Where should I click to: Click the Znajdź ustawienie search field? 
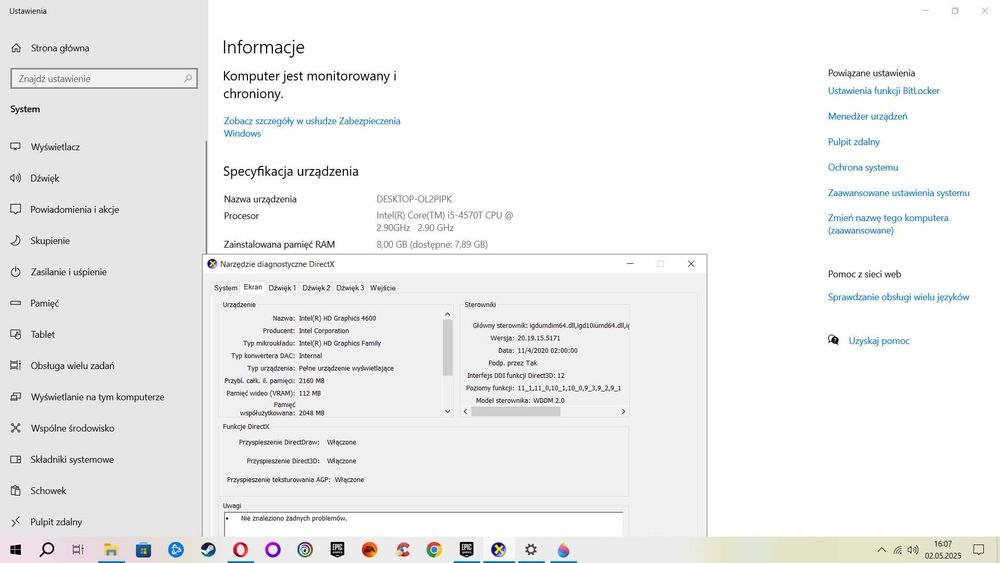click(104, 78)
